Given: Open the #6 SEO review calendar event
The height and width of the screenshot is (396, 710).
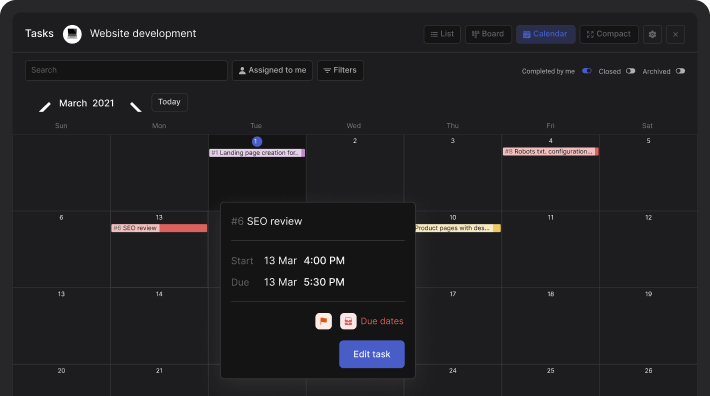Looking at the screenshot, I should click(x=159, y=228).
